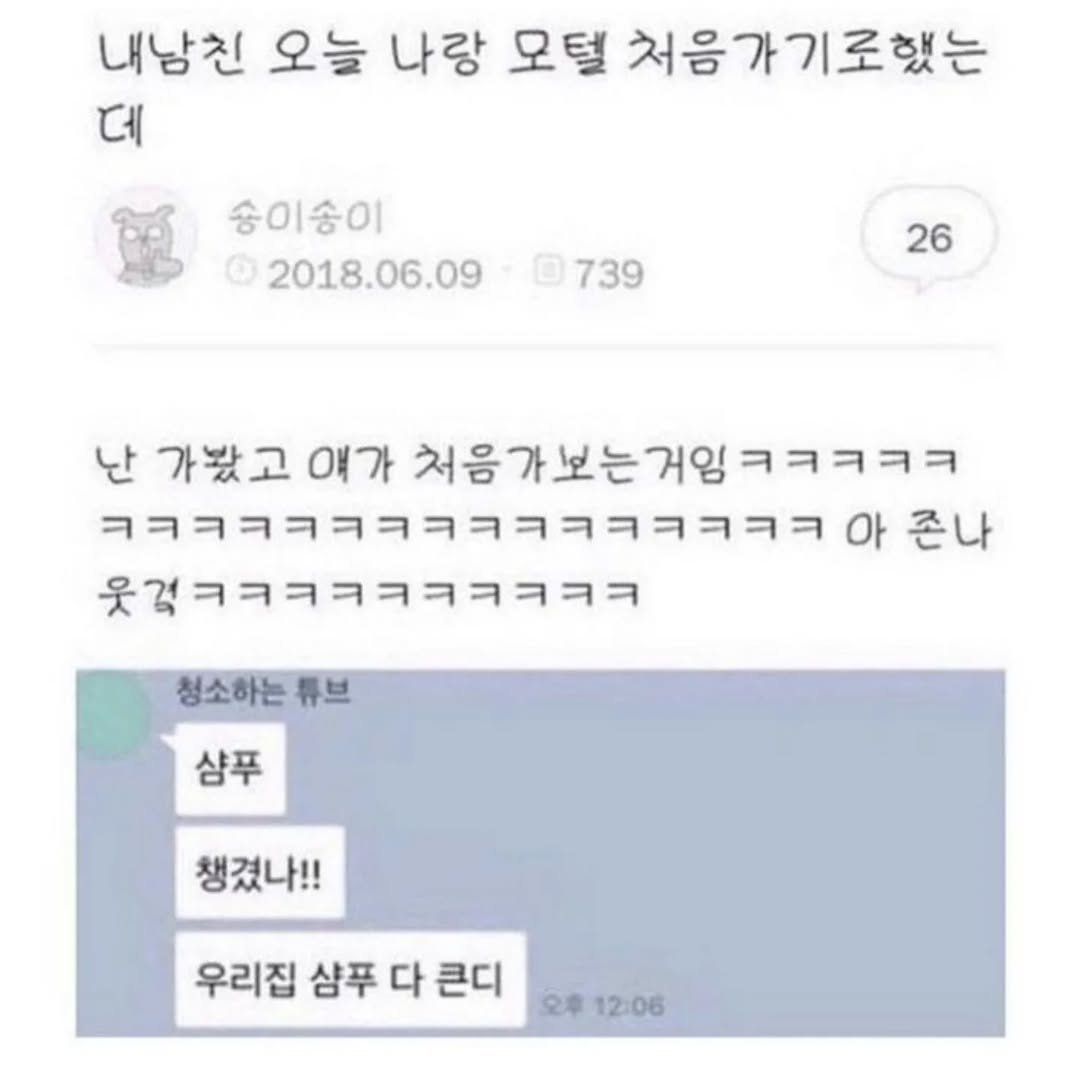
Task: Open the comment bubble showing 26
Action: click(x=928, y=239)
